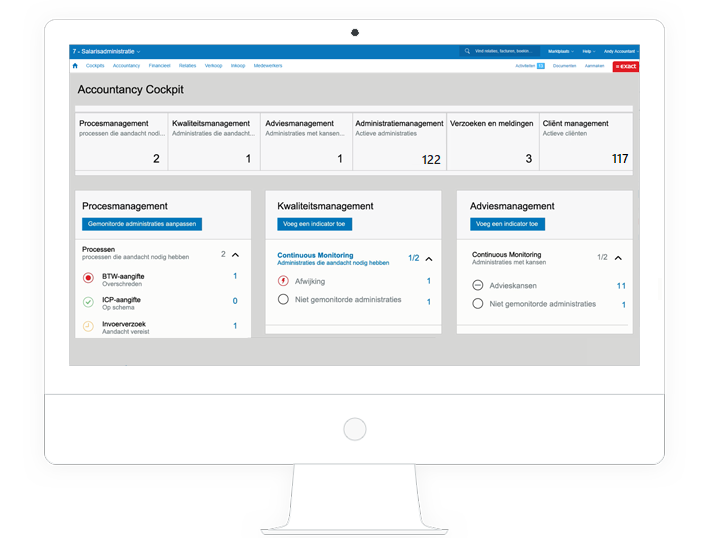The image size is (708, 538).
Task: Click the Accountancy Cockpit page title
Action: point(130,89)
